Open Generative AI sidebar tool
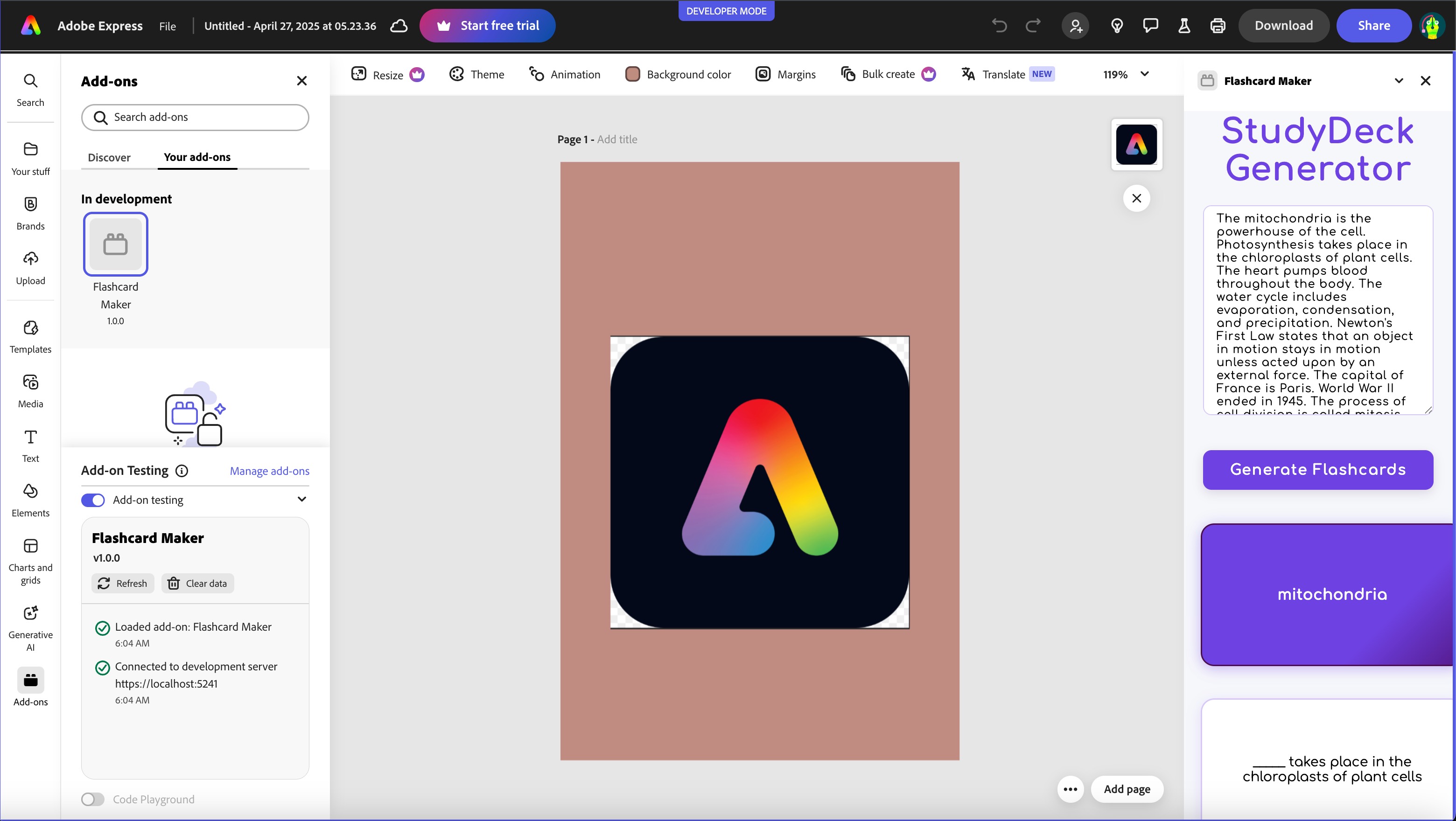This screenshot has height=821, width=1456. (x=30, y=627)
